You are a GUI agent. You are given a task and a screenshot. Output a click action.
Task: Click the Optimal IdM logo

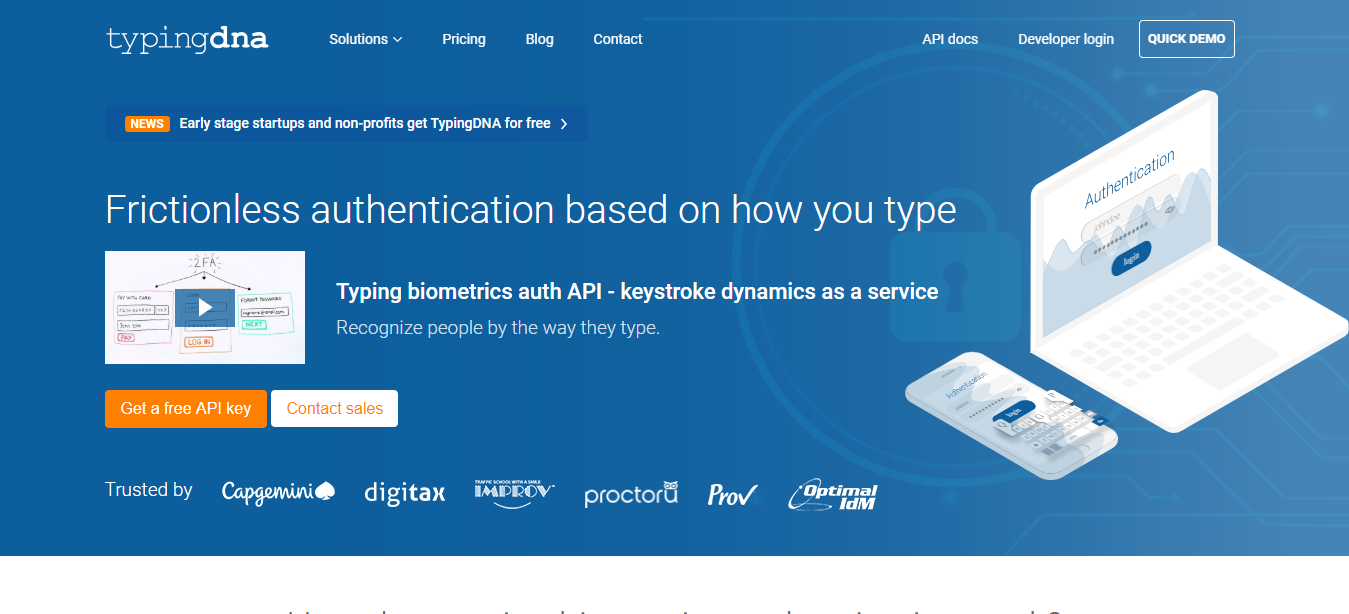coord(833,494)
